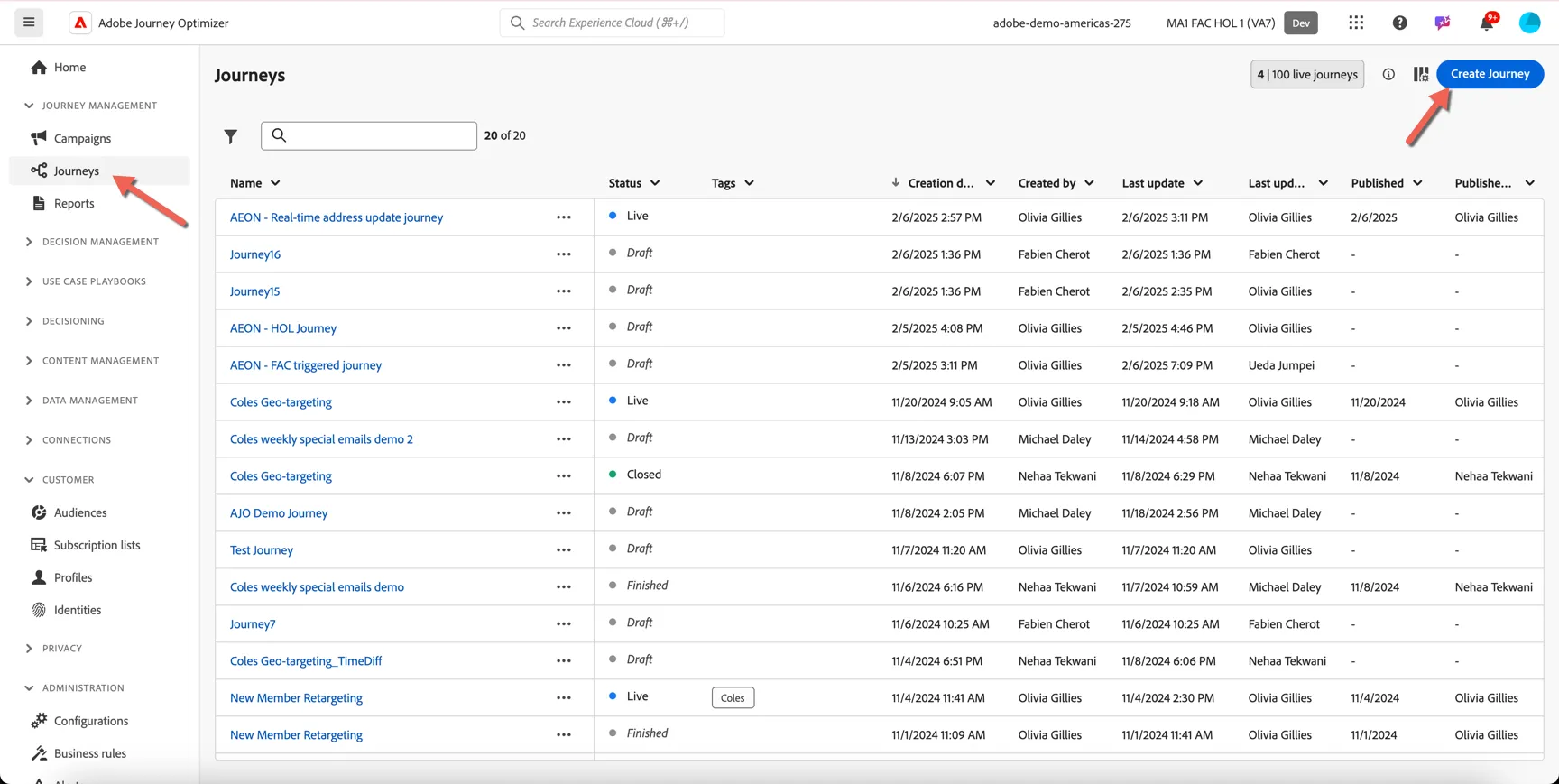Open user profile avatar
The height and width of the screenshot is (784, 1559).
click(x=1529, y=23)
